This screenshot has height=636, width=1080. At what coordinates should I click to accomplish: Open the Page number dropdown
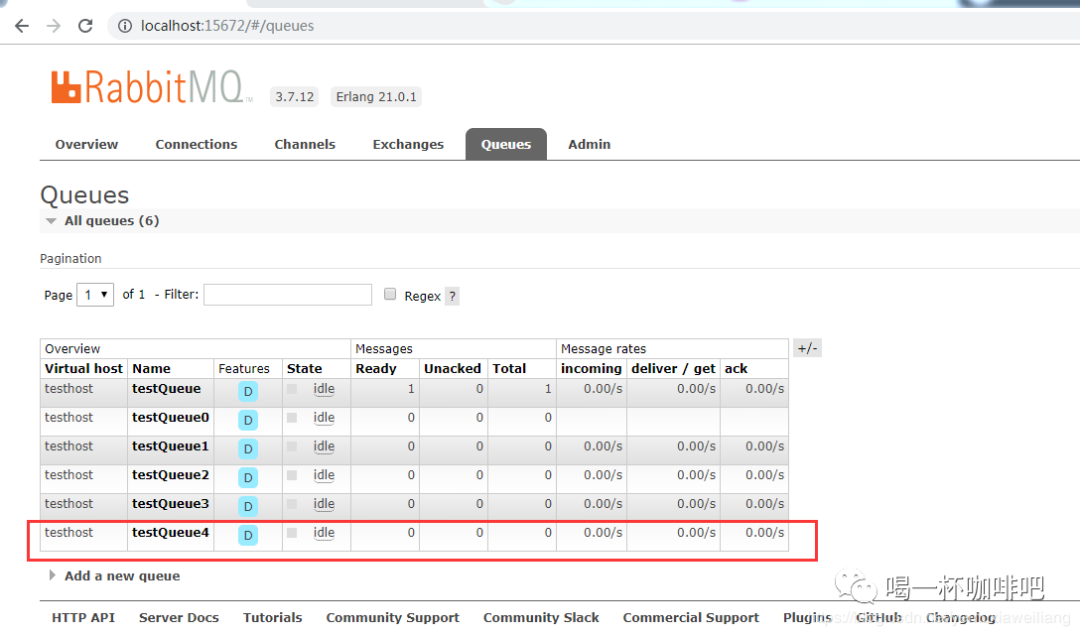95,295
